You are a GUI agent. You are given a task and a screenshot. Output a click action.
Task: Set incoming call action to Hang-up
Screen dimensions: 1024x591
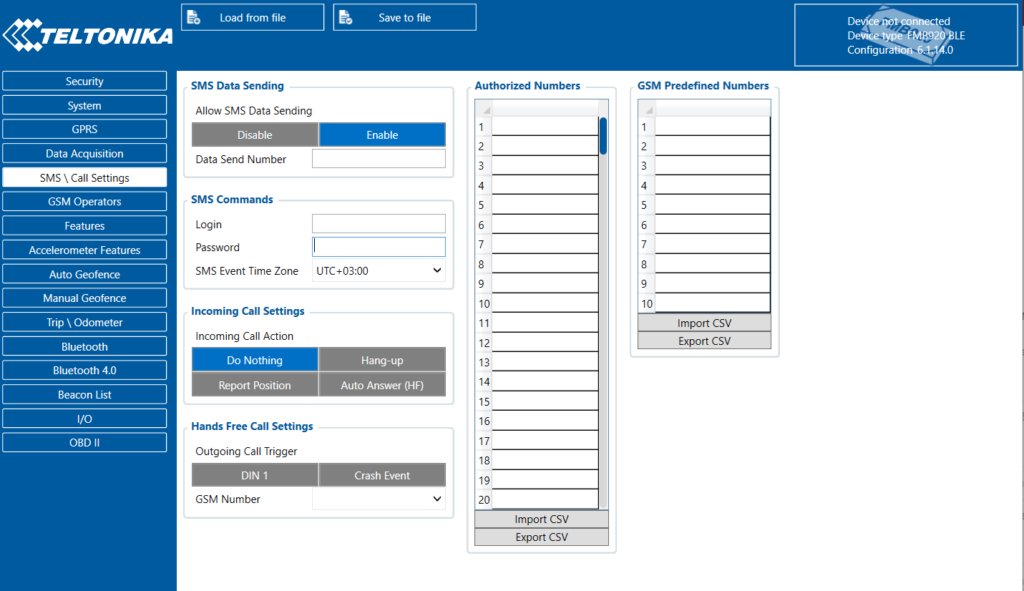point(382,360)
